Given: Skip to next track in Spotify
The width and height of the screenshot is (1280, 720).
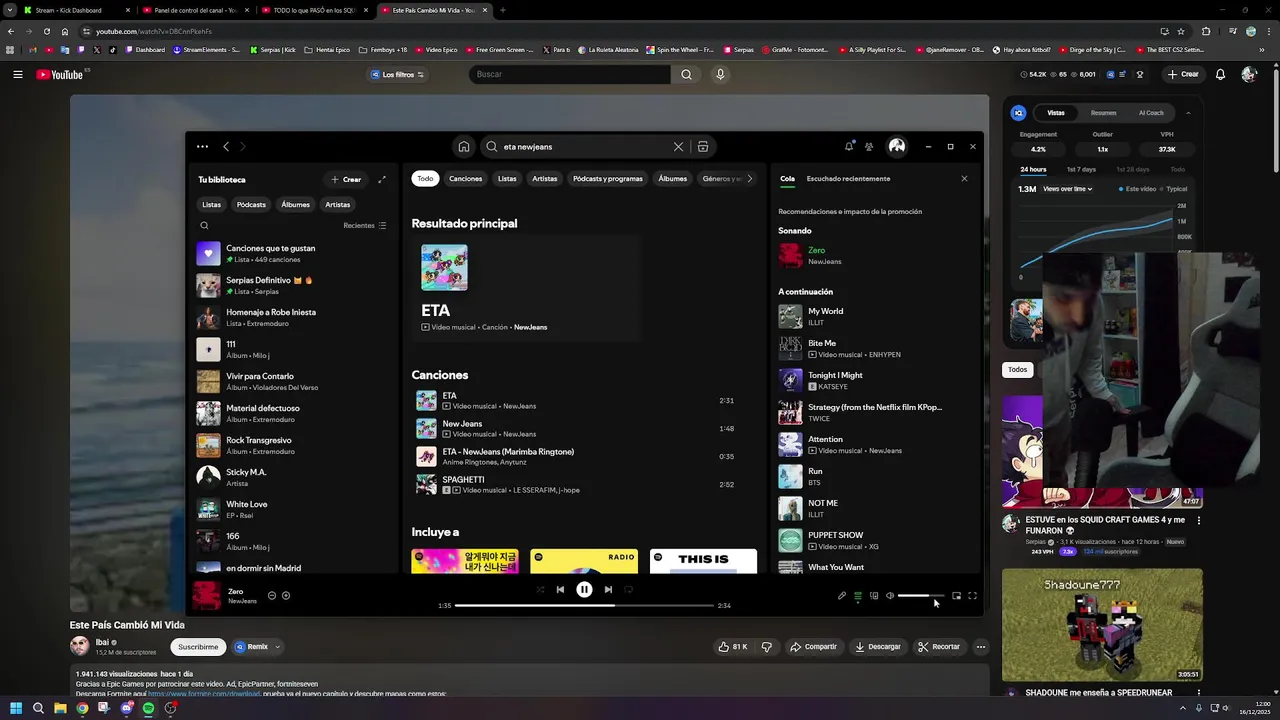Looking at the screenshot, I should coord(608,589).
